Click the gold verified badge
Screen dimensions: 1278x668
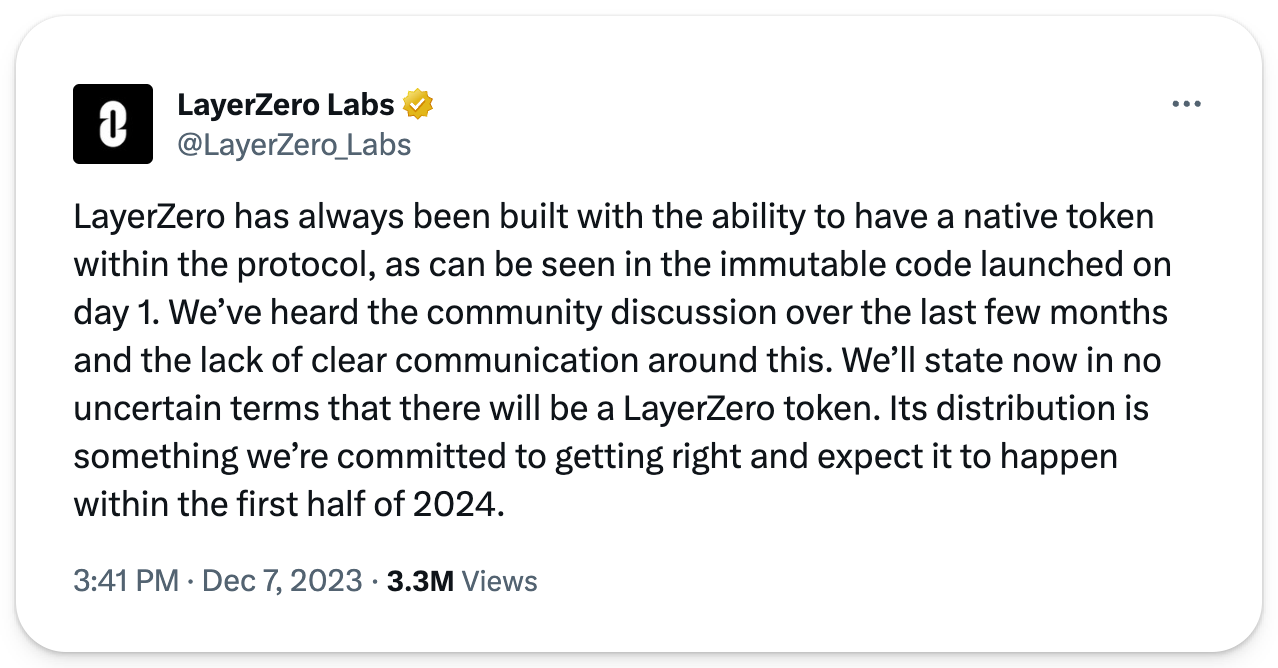(417, 104)
